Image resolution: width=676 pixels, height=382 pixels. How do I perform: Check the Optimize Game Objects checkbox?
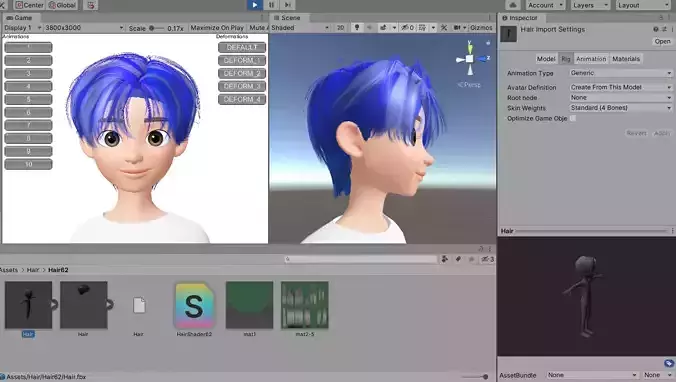click(x=573, y=118)
